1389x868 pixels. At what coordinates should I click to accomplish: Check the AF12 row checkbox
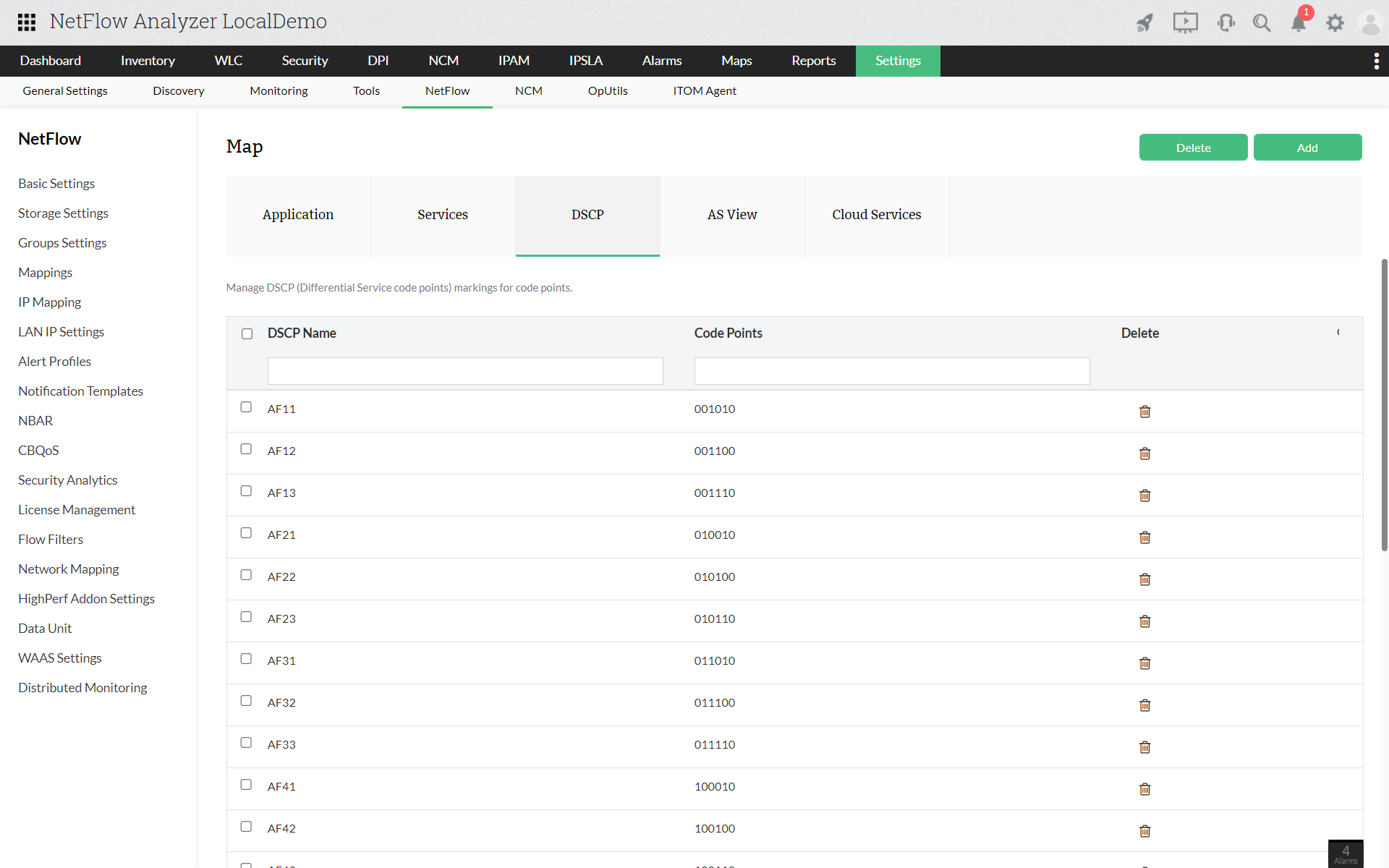click(x=246, y=449)
